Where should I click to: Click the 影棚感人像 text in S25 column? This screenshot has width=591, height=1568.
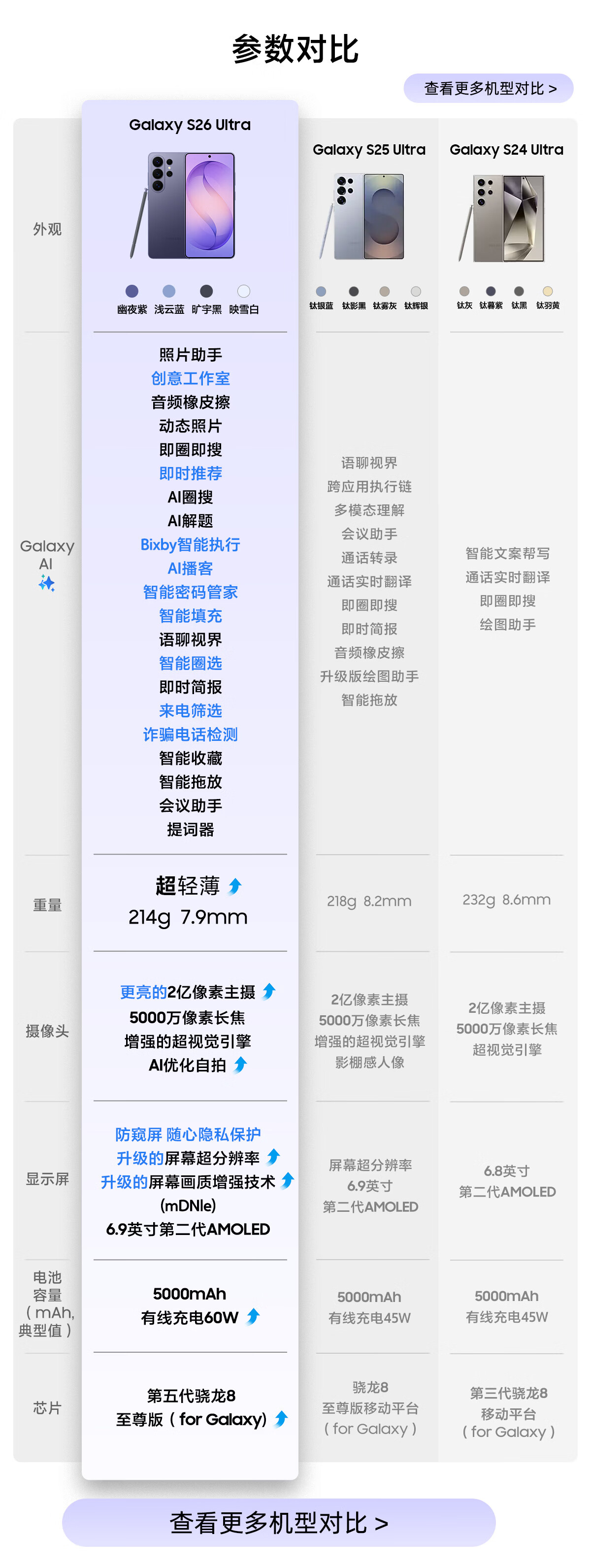[369, 1063]
